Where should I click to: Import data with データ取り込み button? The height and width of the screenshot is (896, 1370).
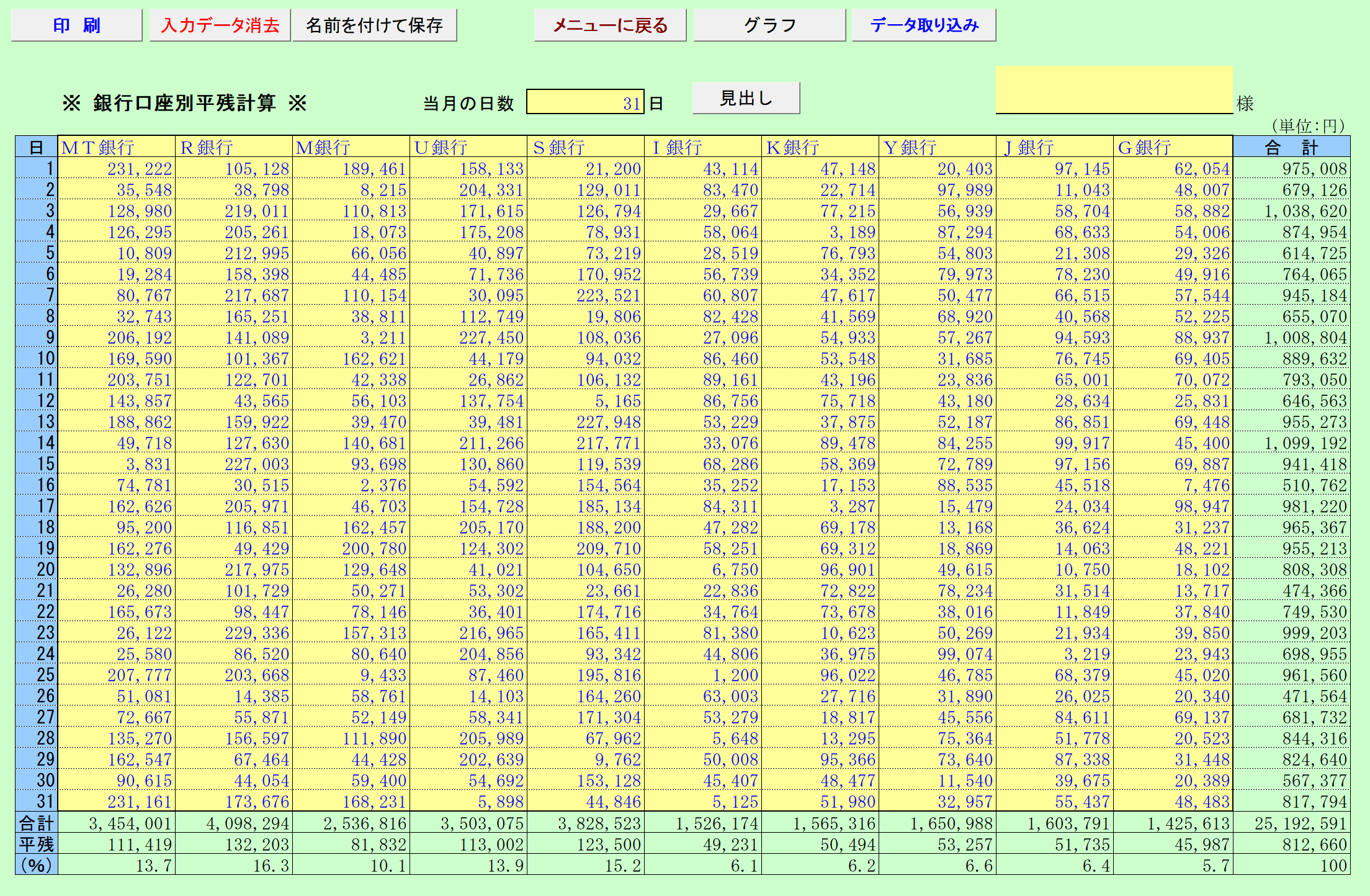click(924, 25)
